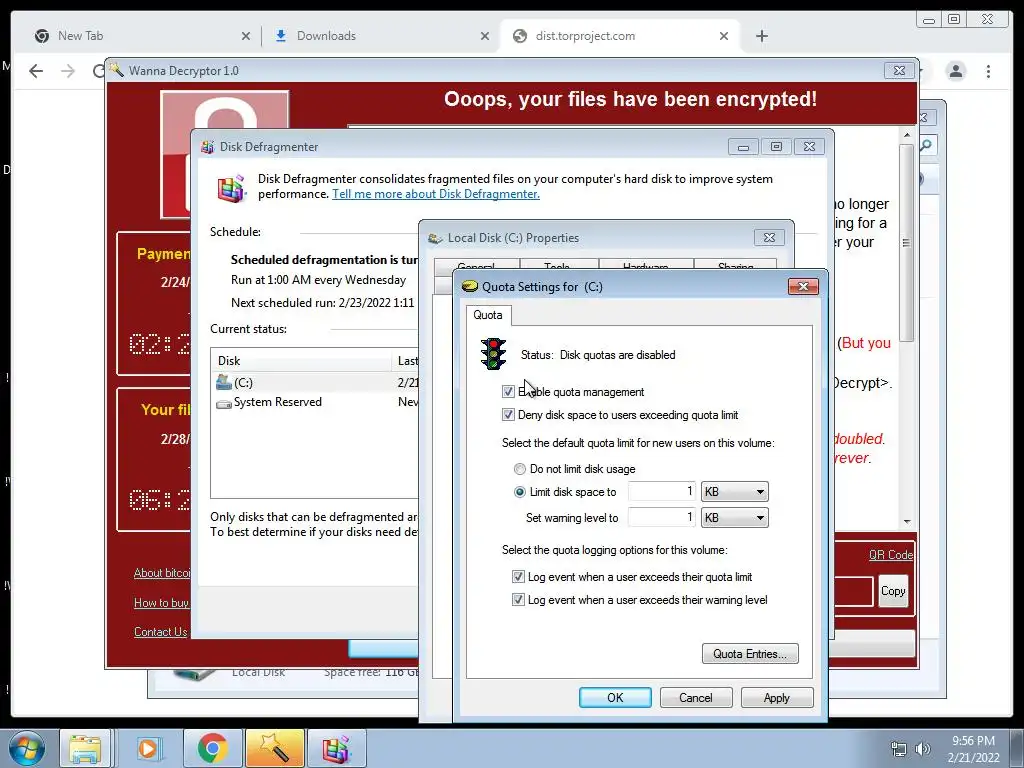Open the Contact Us link

[161, 632]
